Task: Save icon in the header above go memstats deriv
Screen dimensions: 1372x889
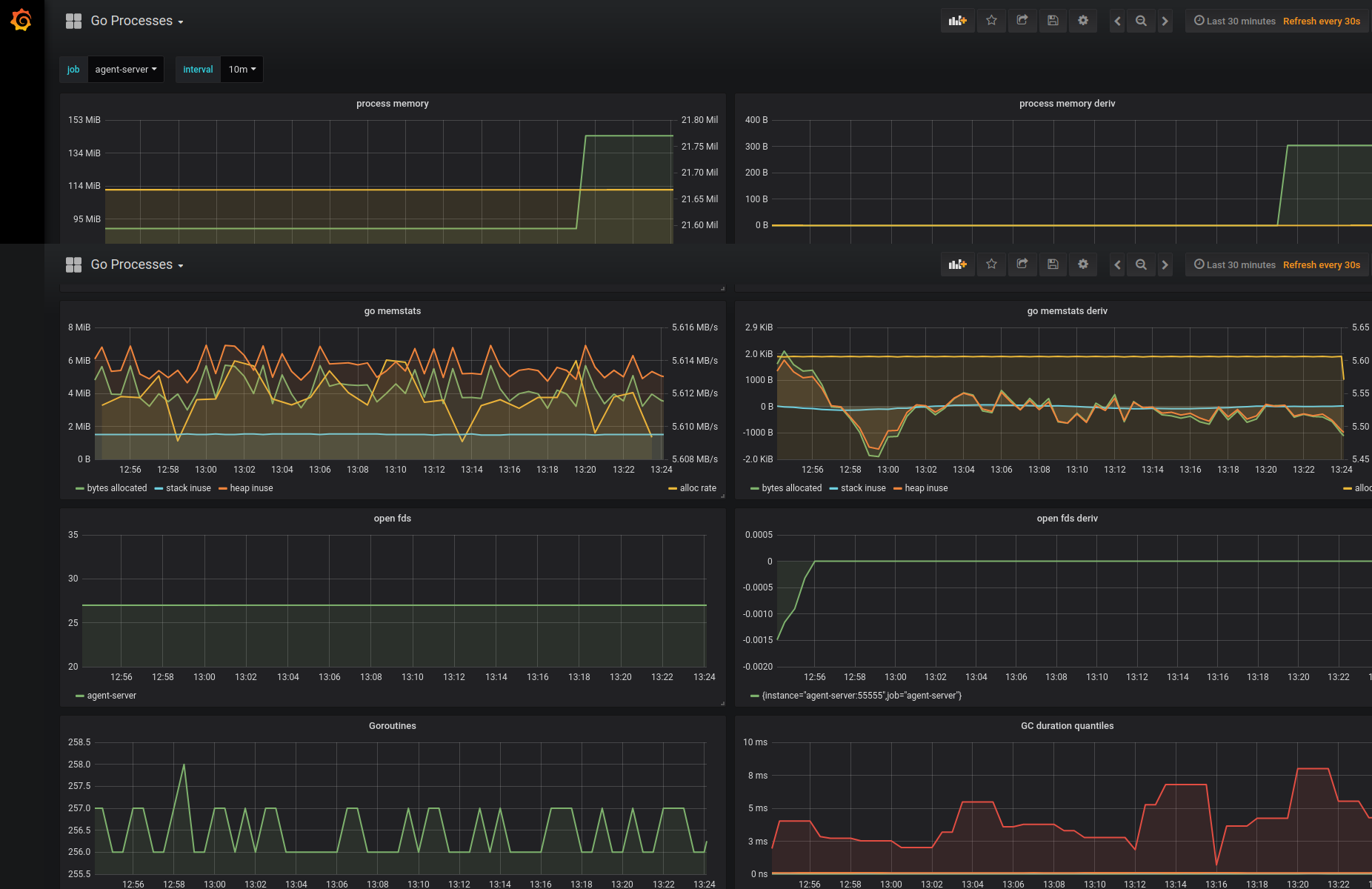Action: click(x=1053, y=264)
